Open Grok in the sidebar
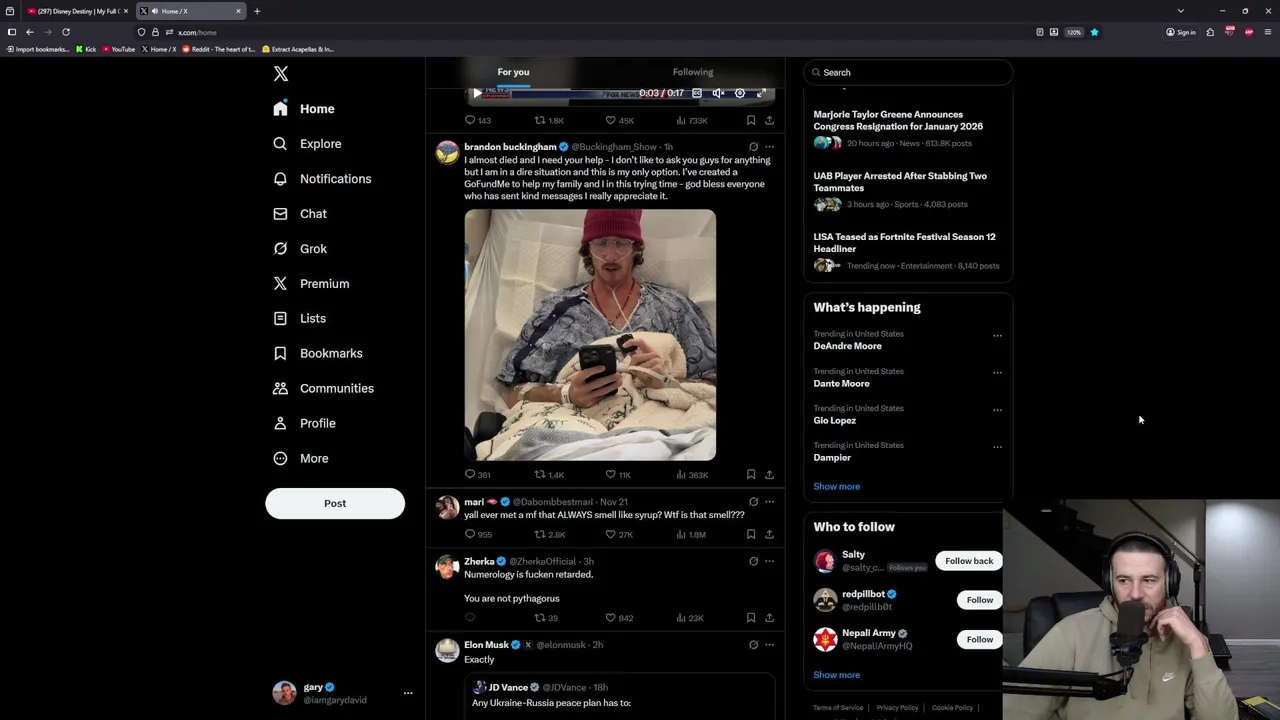 (x=300, y=249)
